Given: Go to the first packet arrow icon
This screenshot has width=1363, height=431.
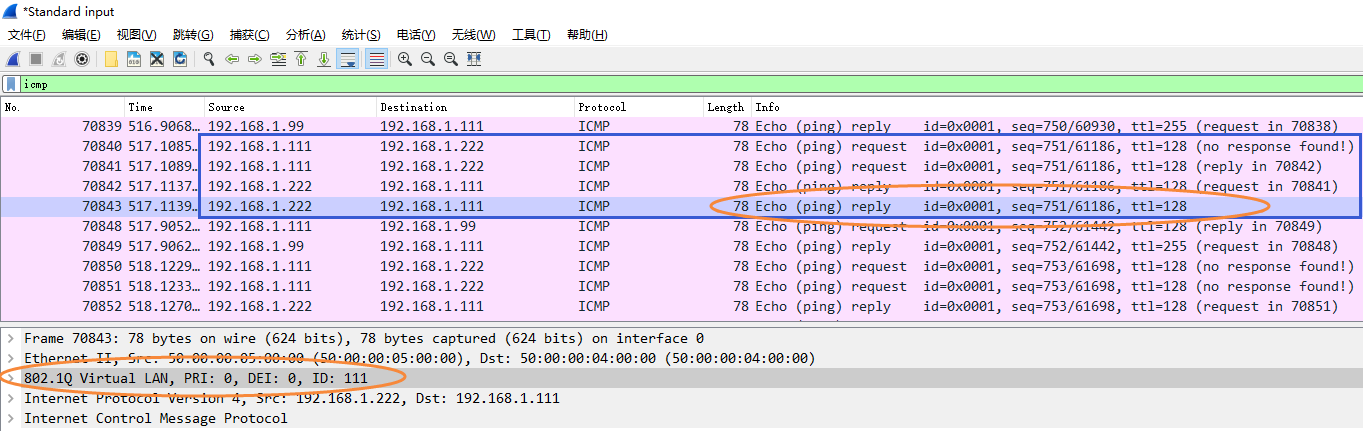Looking at the screenshot, I should tap(300, 59).
